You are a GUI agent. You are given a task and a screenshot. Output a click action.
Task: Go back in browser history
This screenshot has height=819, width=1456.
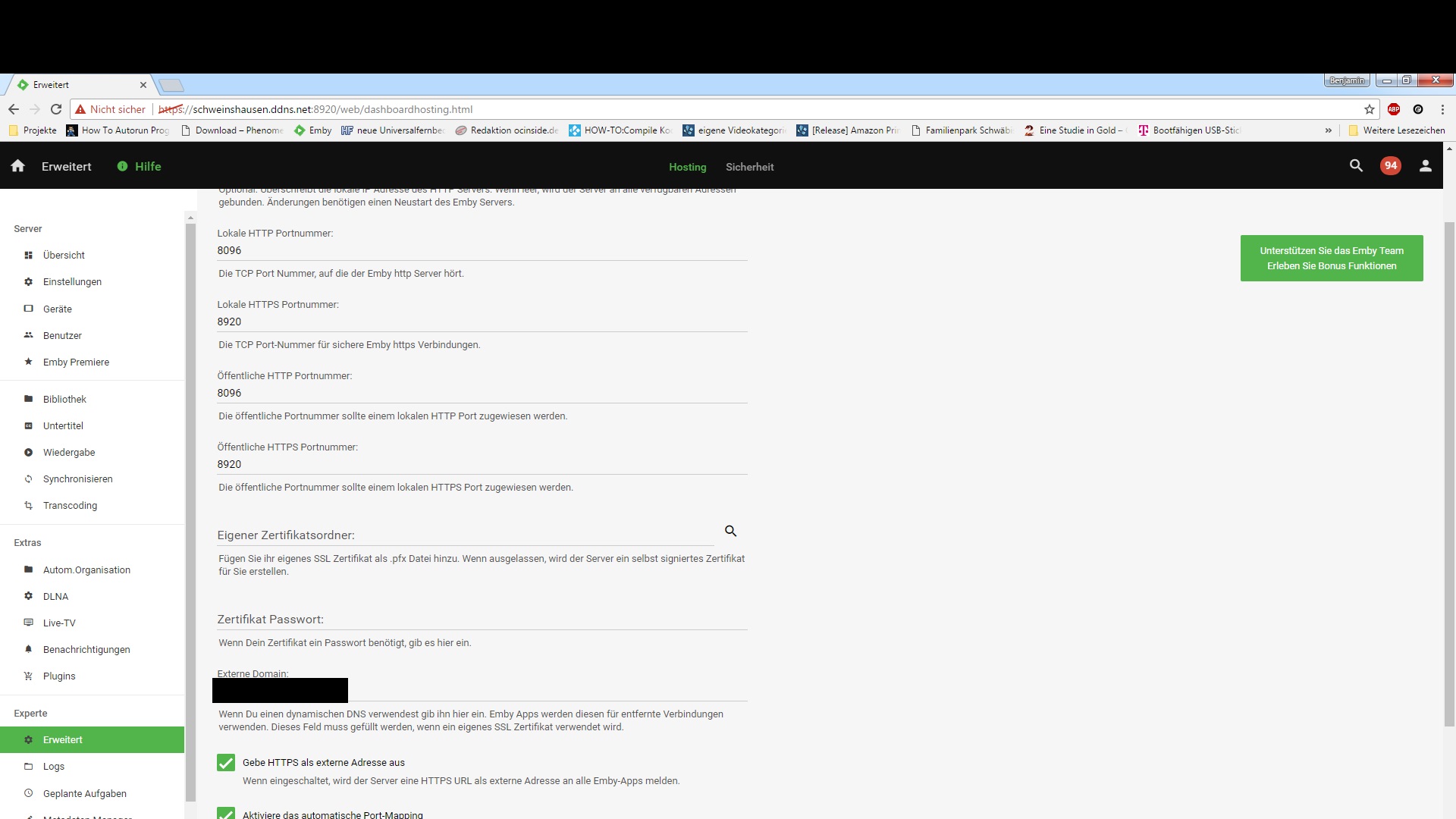pos(14,109)
